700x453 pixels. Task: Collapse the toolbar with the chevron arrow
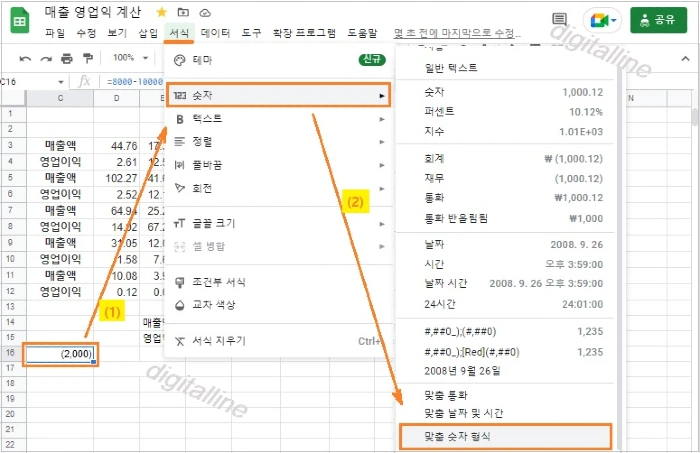coord(685,58)
